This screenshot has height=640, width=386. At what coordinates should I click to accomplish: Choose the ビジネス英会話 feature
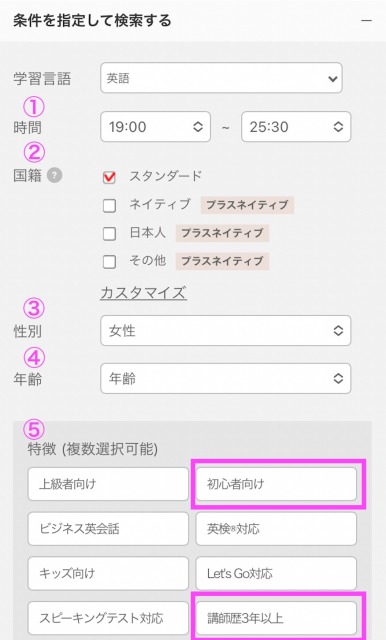(x=108, y=529)
